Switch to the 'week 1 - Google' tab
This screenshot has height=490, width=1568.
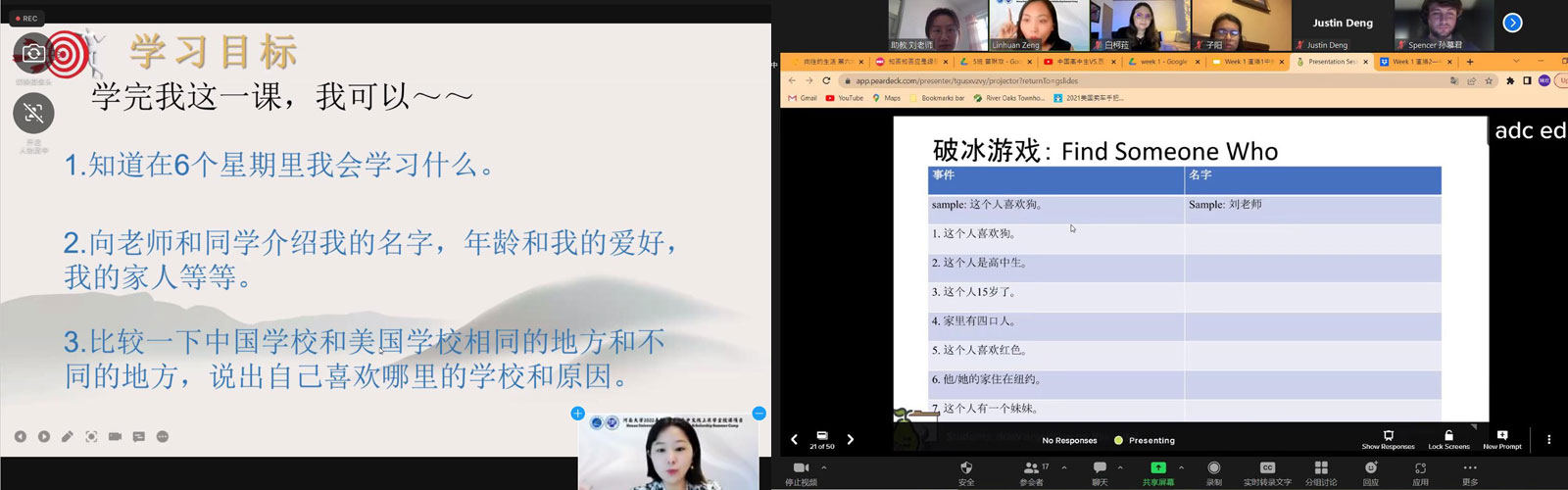pyautogui.click(x=1162, y=62)
